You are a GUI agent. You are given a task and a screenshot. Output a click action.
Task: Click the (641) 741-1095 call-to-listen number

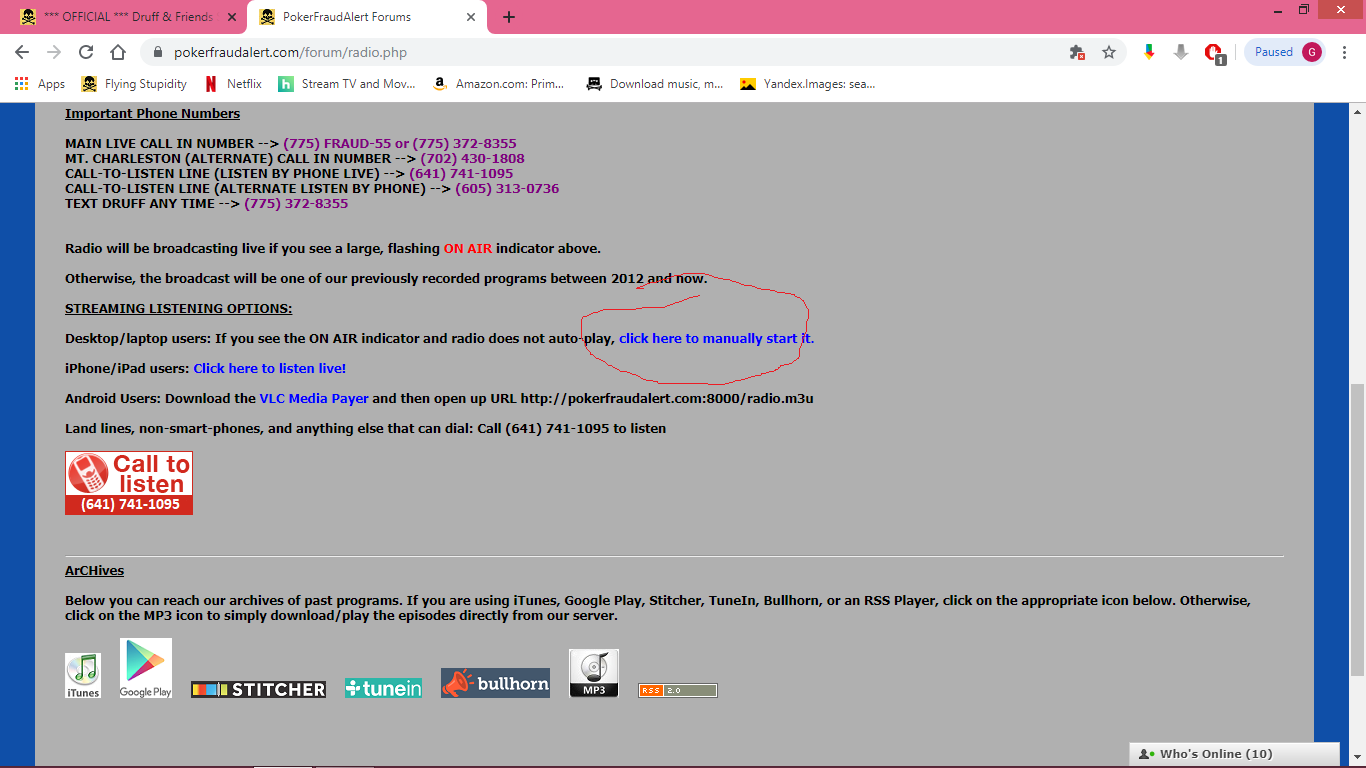click(461, 173)
